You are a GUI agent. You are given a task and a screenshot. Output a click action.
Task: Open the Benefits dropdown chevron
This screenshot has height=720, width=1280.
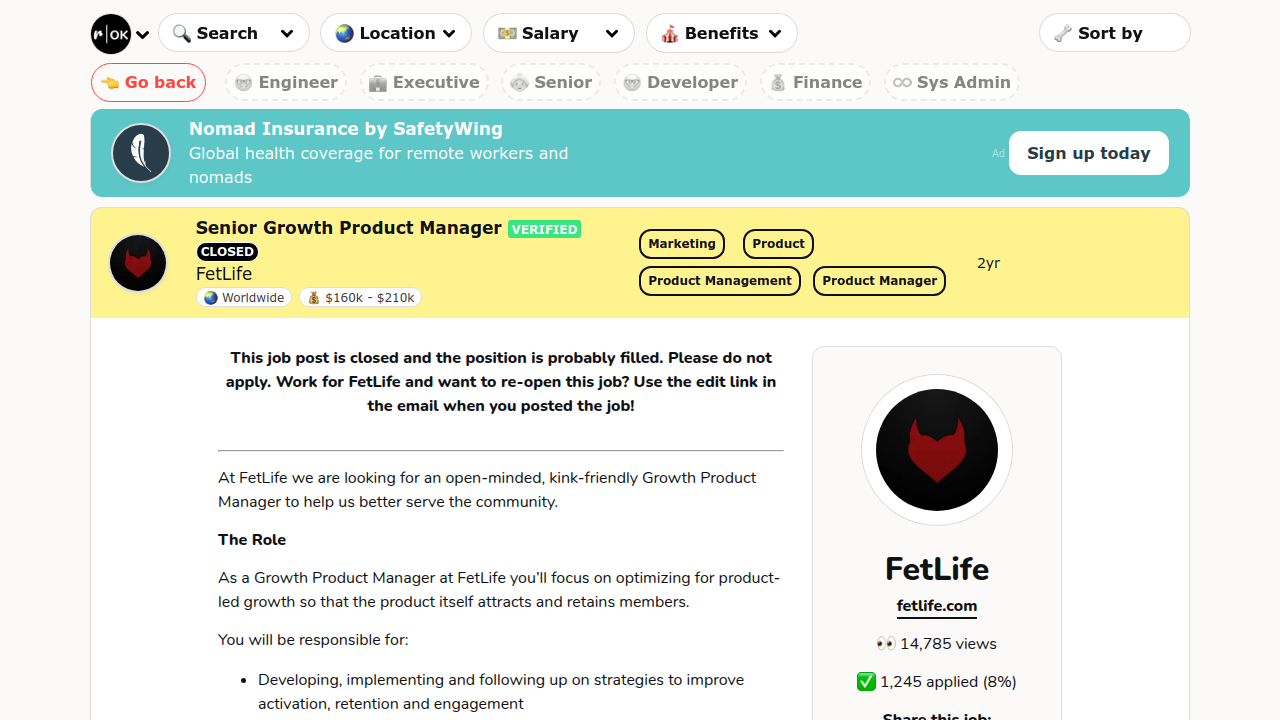pos(775,34)
